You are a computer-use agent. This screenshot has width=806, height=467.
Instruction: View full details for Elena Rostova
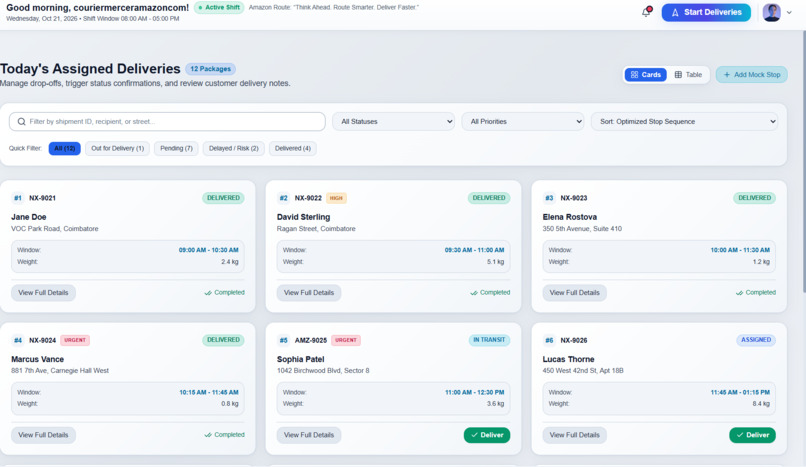575,293
